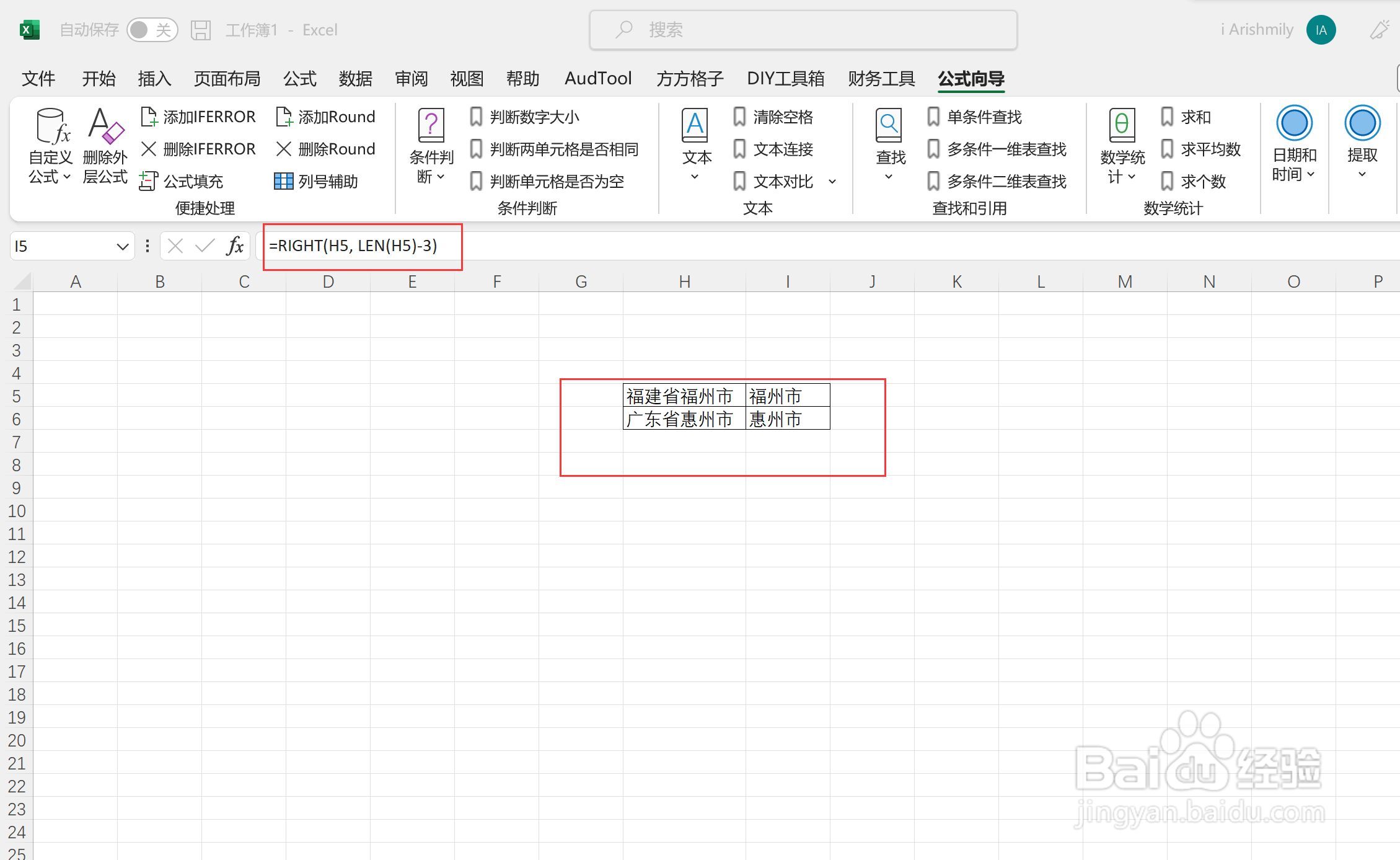This screenshot has width=1400, height=860.
Task: Click 列号辅助 grid icon button
Action: 316,181
